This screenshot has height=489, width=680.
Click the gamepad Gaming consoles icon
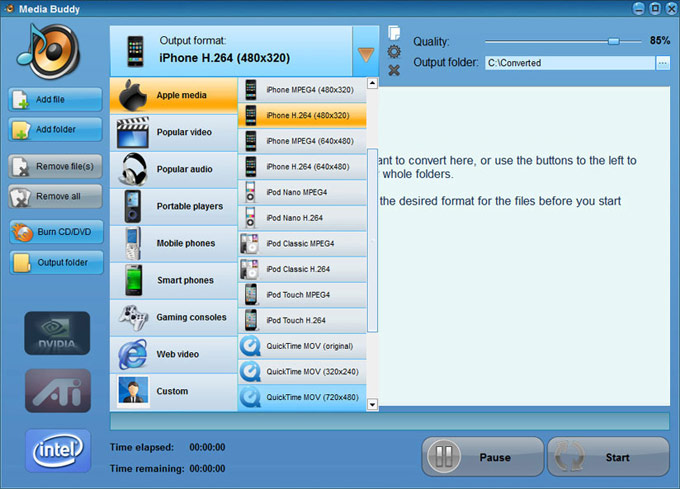pos(134,318)
